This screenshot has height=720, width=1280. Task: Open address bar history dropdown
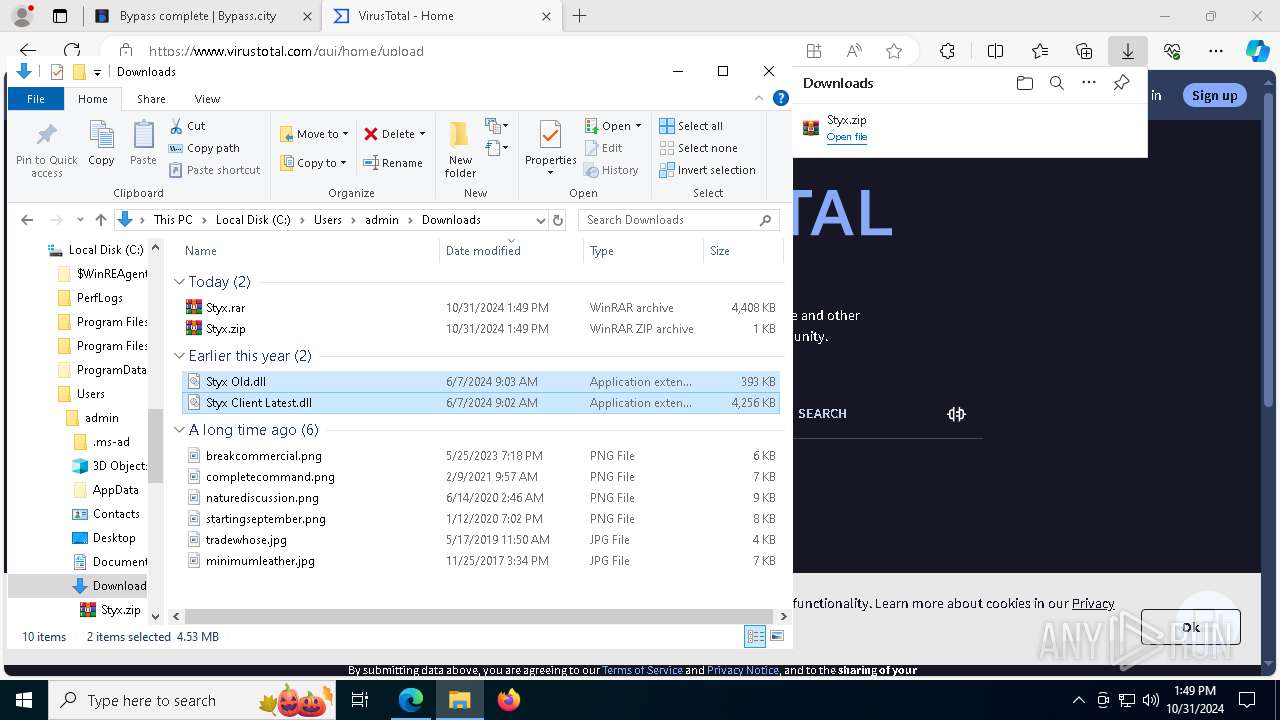[541, 220]
